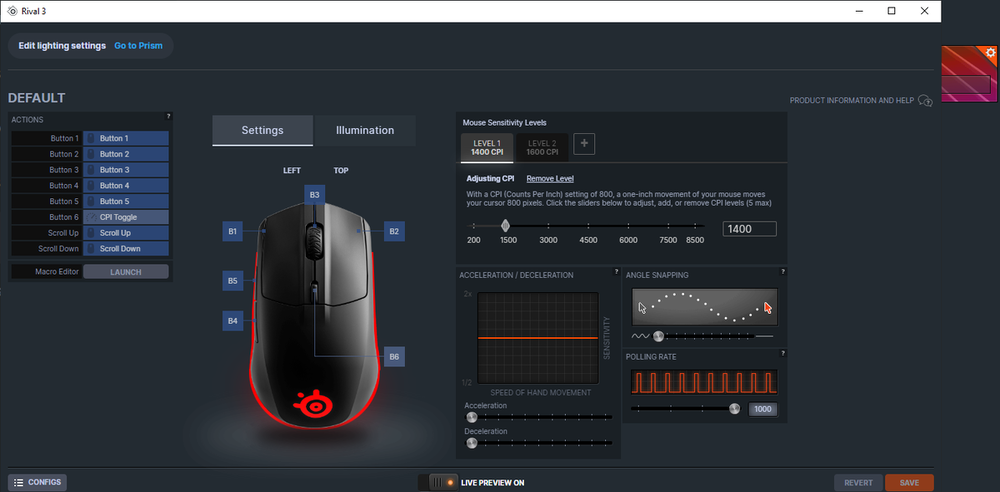Image resolution: width=1000 pixels, height=492 pixels.
Task: Click the polling rate waveform preview
Action: point(705,382)
